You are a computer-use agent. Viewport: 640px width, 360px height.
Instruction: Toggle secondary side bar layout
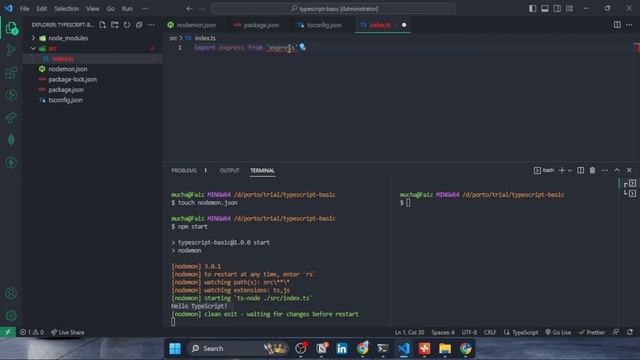click(557, 8)
